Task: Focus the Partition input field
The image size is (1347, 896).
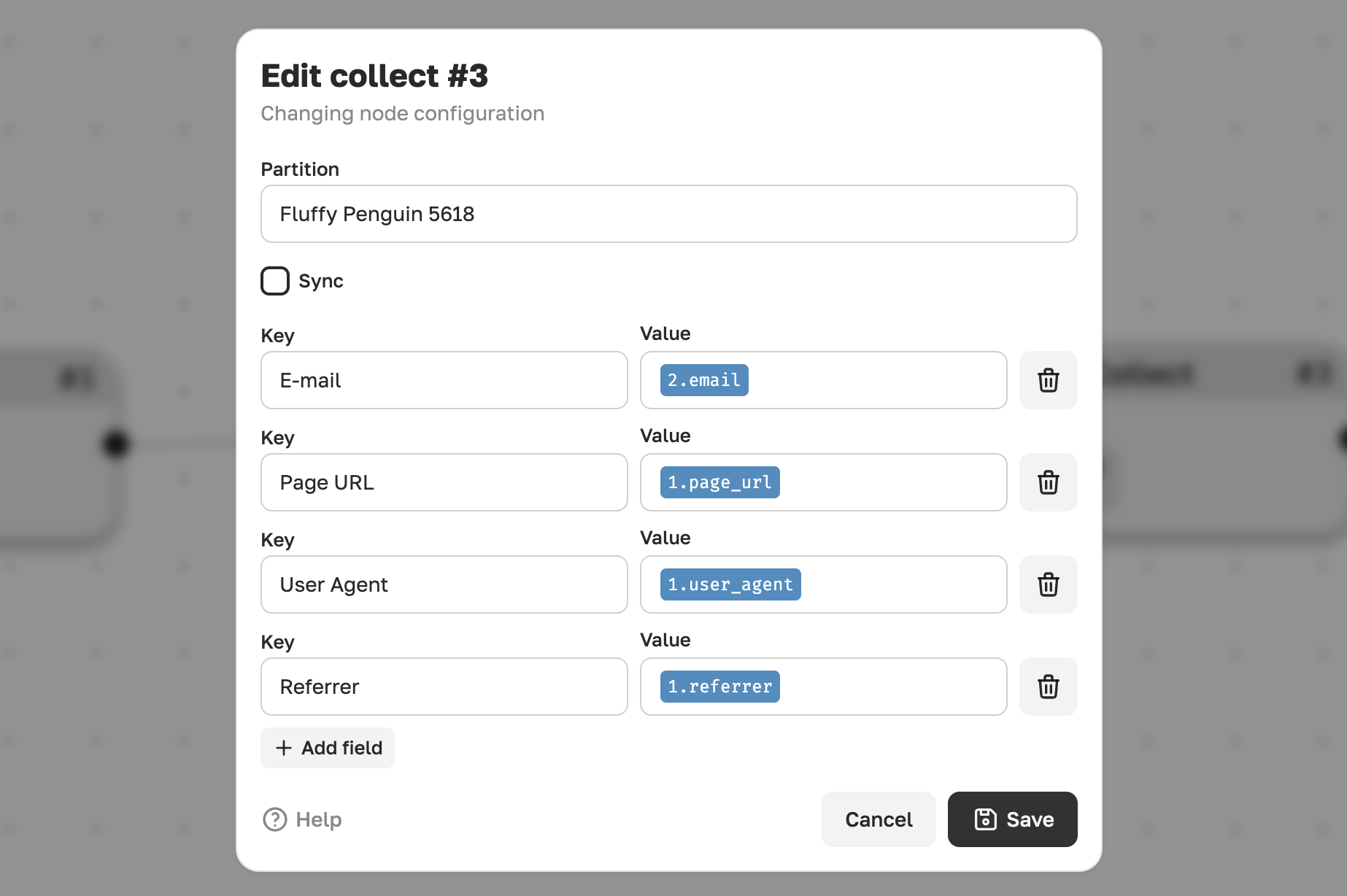Action: coord(669,214)
